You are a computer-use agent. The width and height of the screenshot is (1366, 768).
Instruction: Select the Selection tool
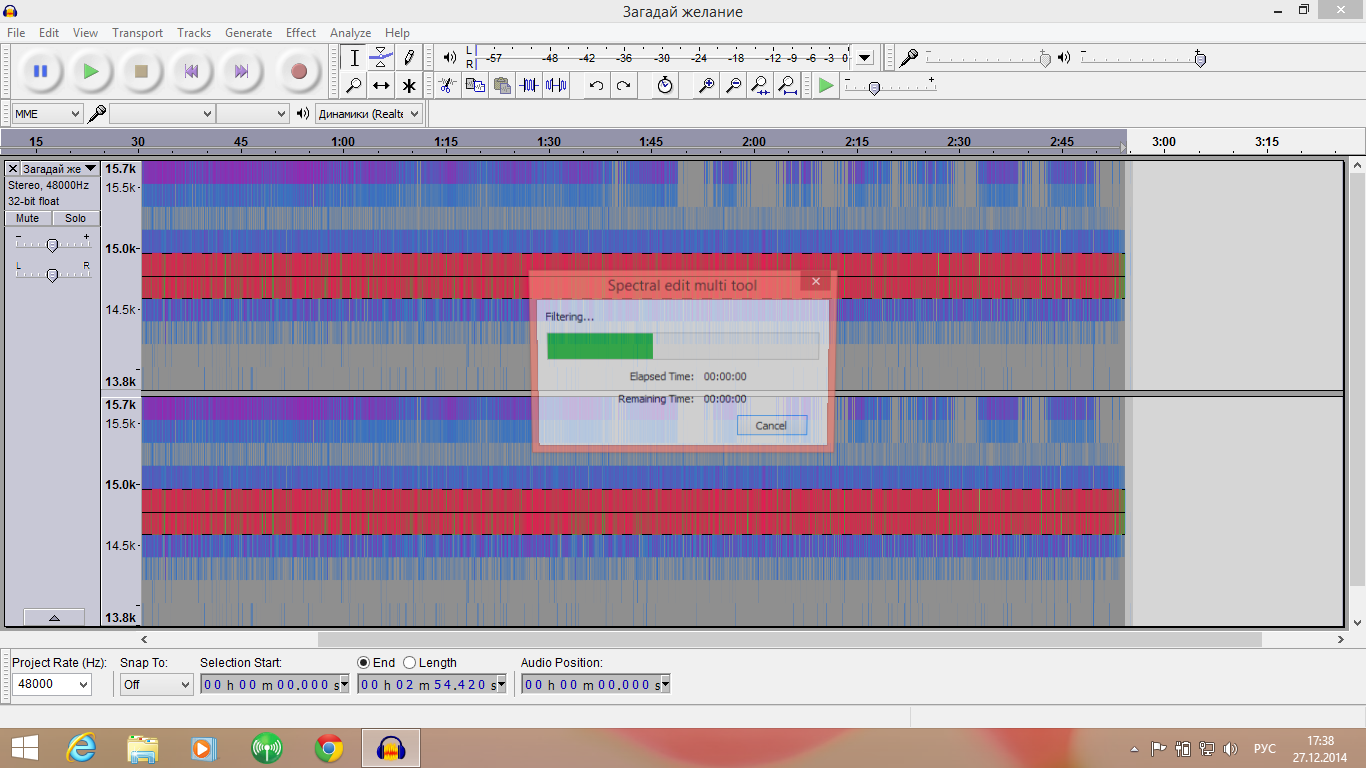353,57
